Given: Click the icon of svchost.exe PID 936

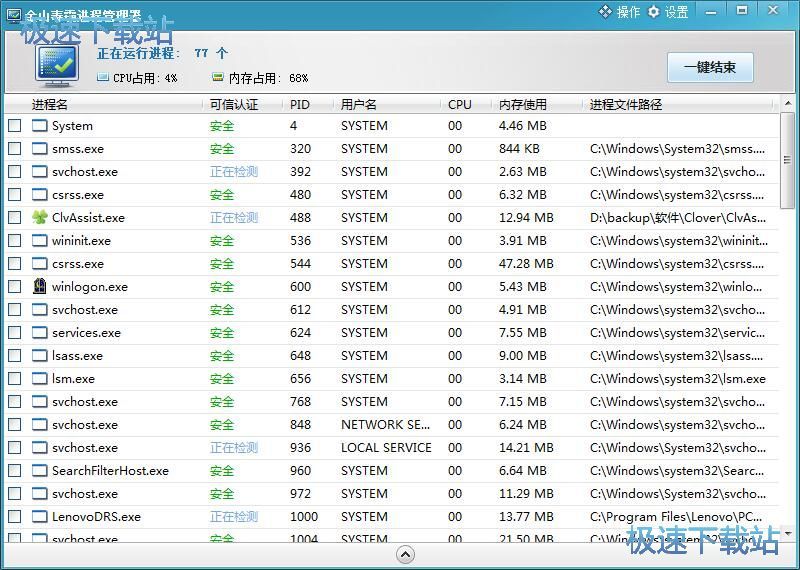Looking at the screenshot, I should pos(39,448).
